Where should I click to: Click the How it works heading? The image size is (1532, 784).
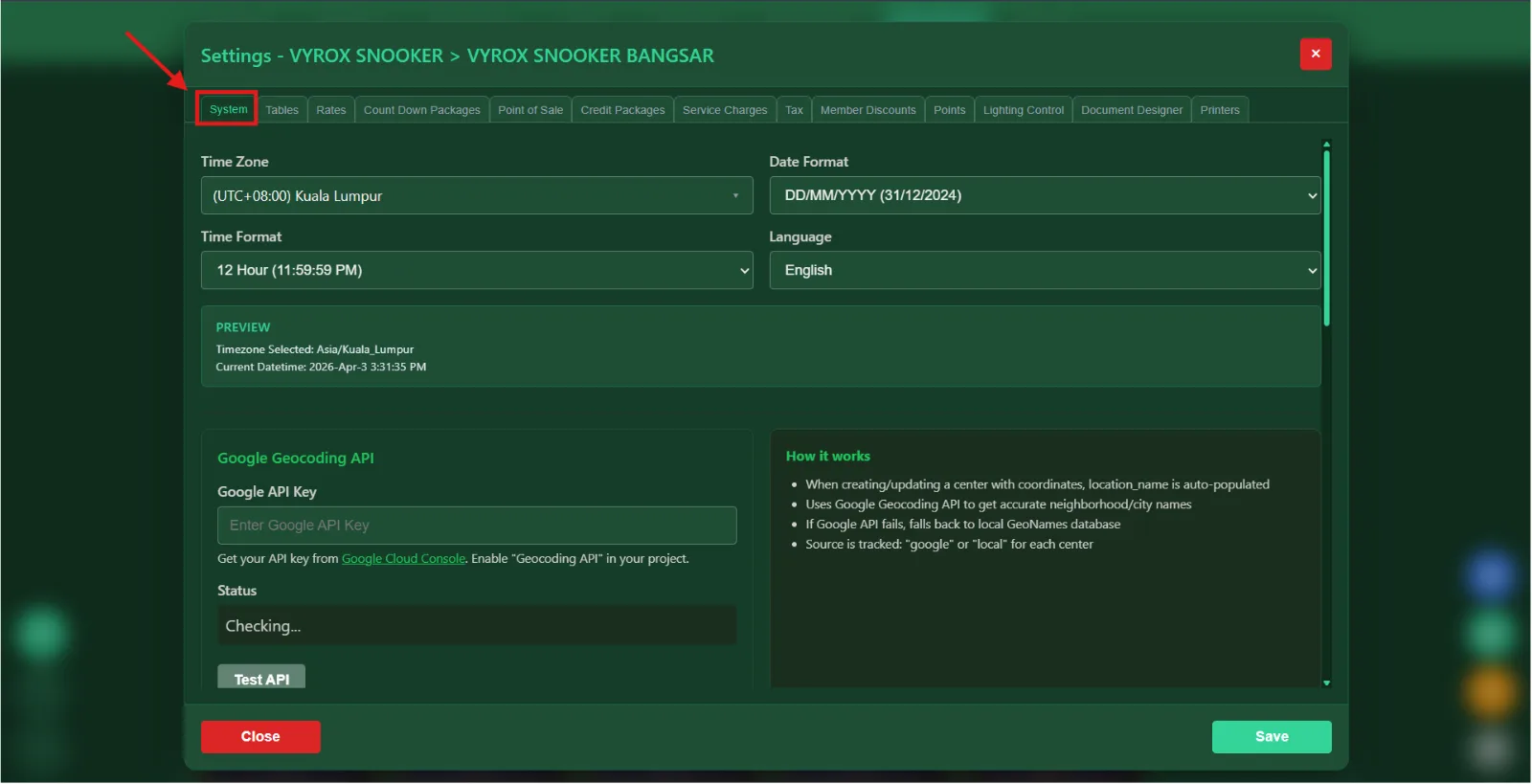pos(828,457)
